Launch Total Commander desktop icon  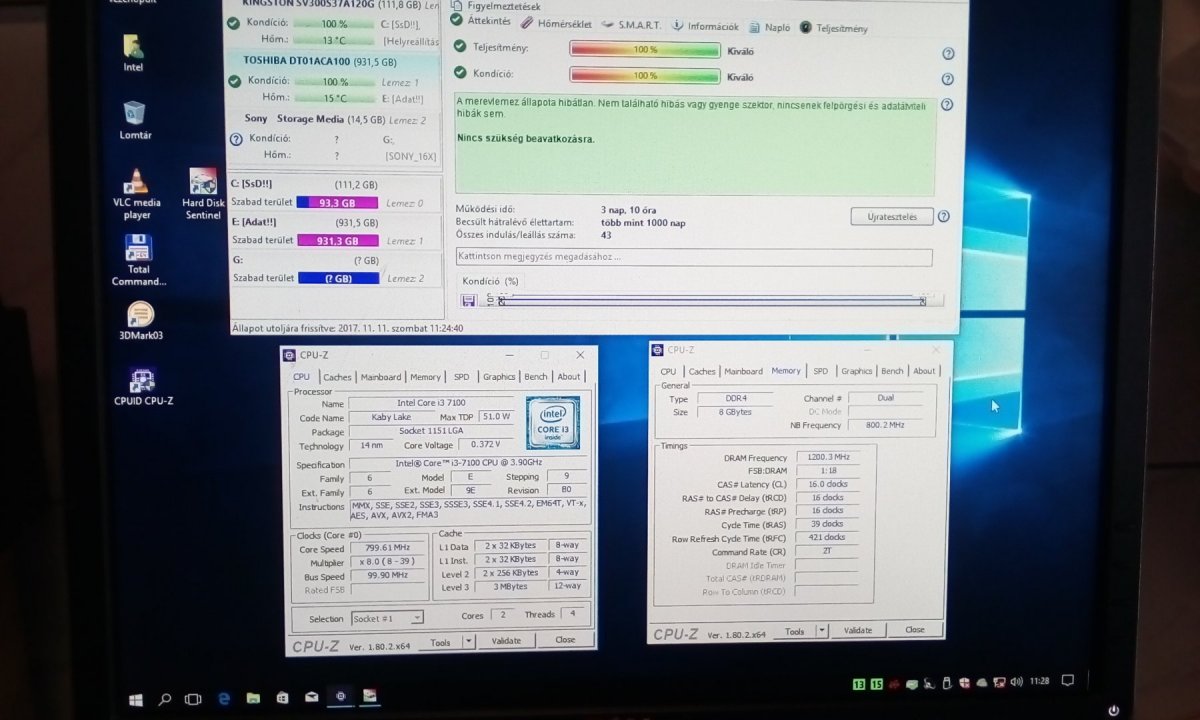[x=139, y=260]
